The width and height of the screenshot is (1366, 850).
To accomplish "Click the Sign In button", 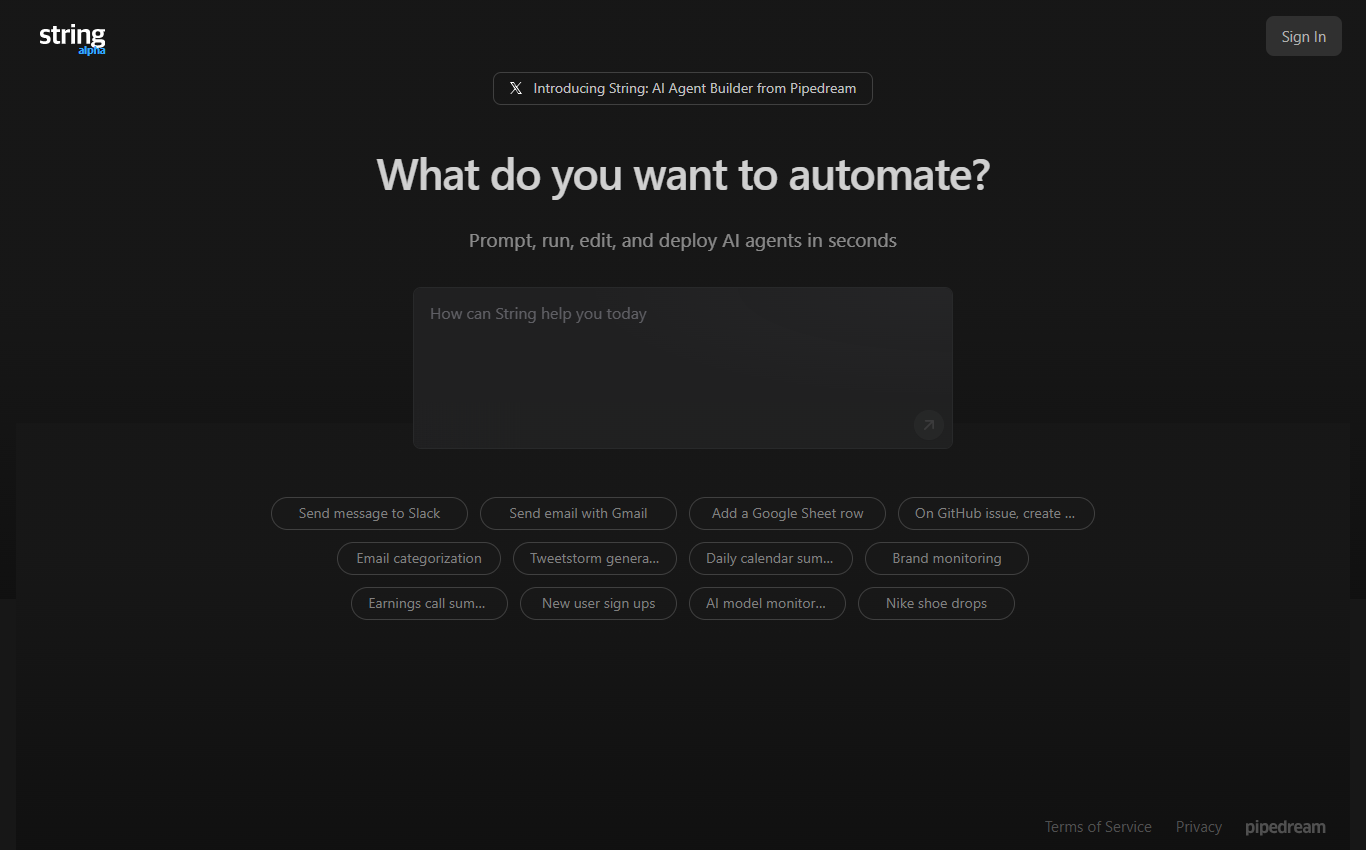I will point(1304,36).
